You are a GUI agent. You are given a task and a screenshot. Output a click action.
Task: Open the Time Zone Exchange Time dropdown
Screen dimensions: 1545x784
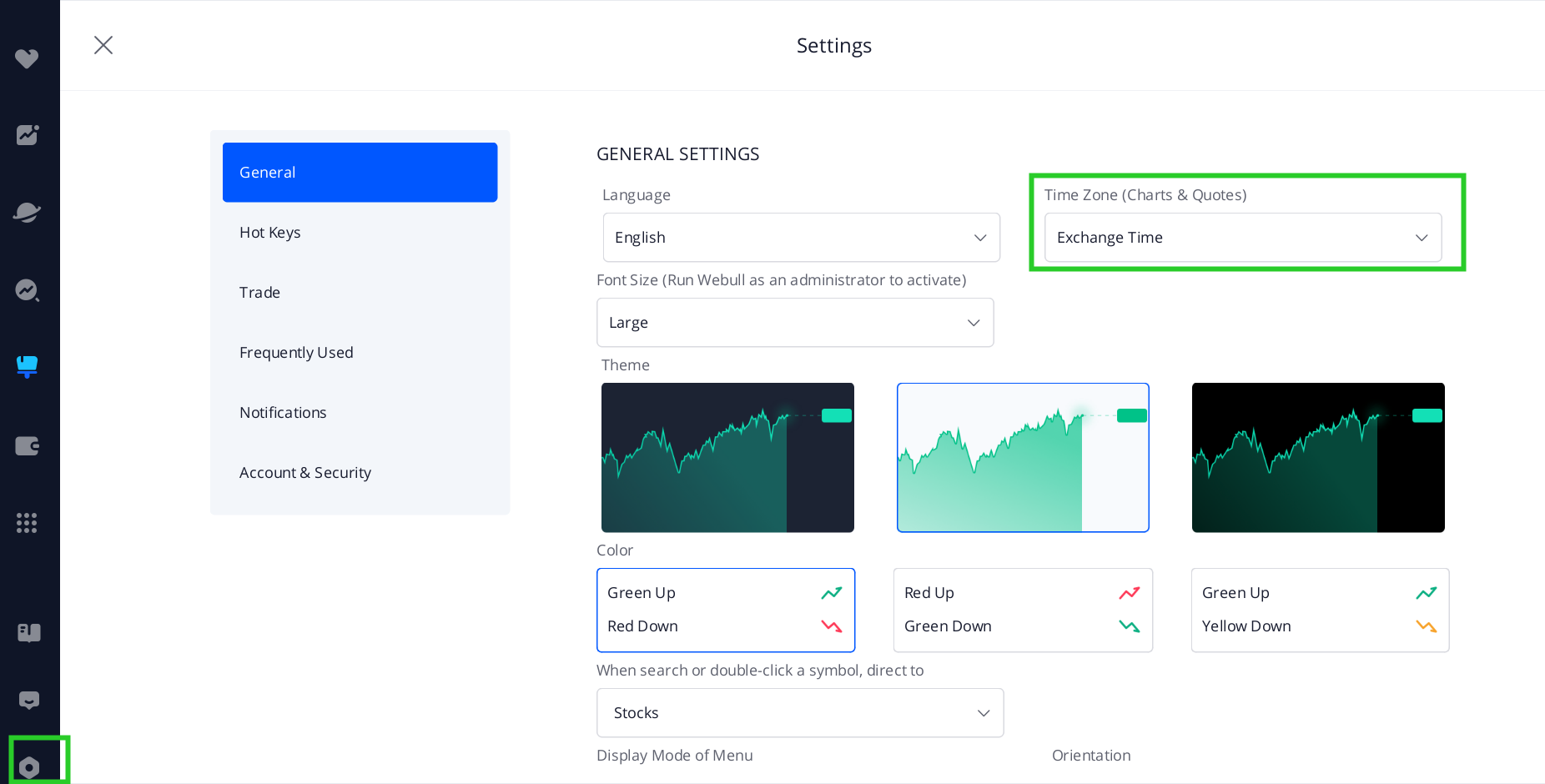(x=1242, y=238)
